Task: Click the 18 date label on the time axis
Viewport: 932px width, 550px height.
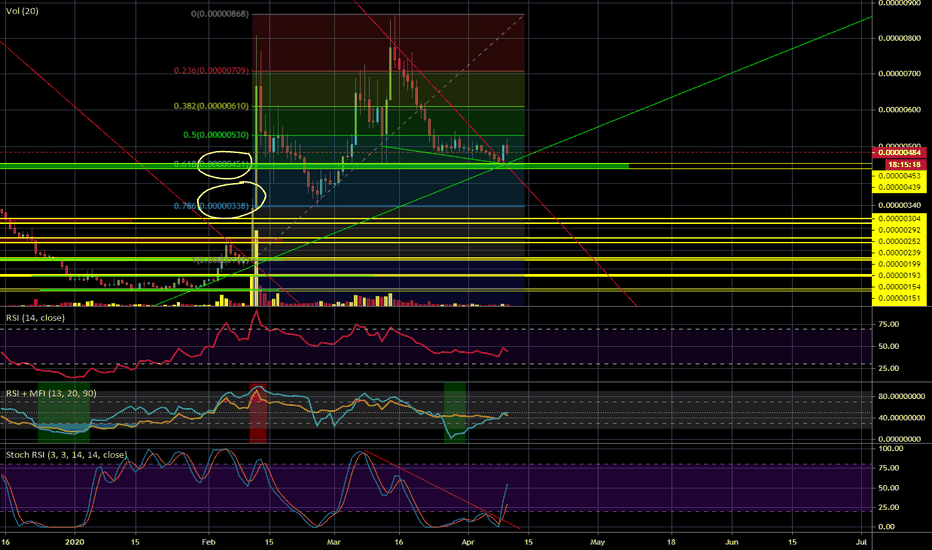Action: coord(671,542)
